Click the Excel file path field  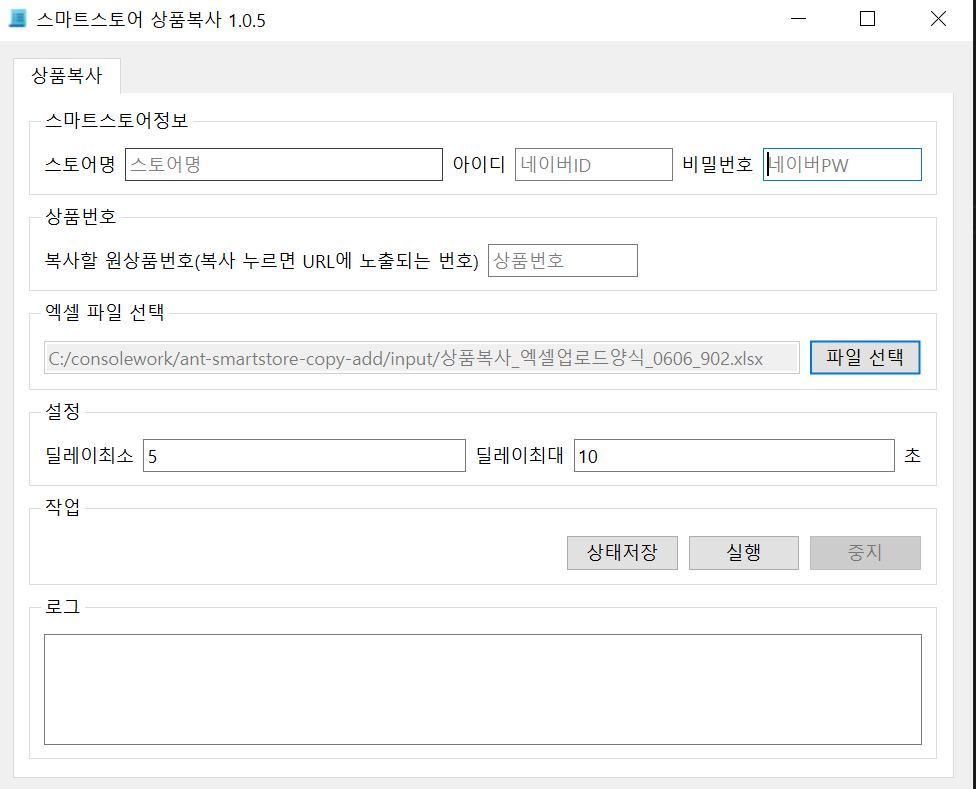click(421, 358)
